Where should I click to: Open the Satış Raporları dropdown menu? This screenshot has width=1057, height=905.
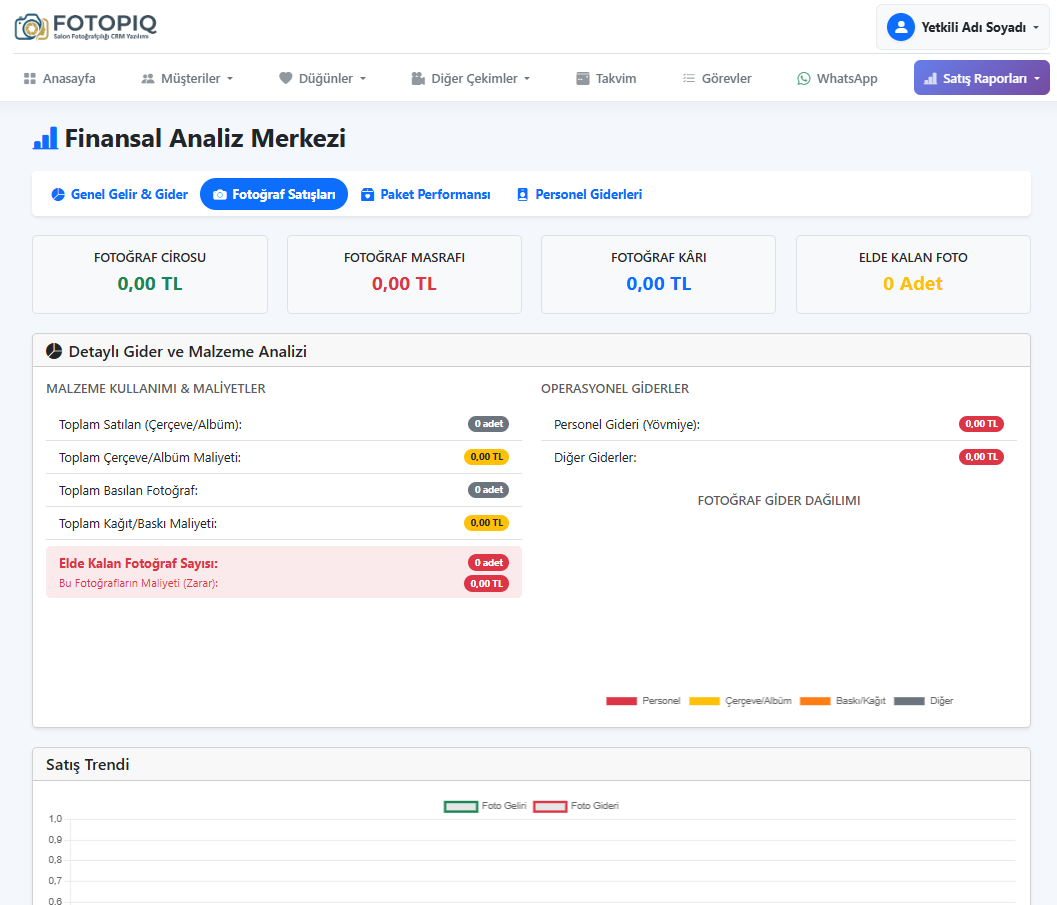tap(981, 78)
